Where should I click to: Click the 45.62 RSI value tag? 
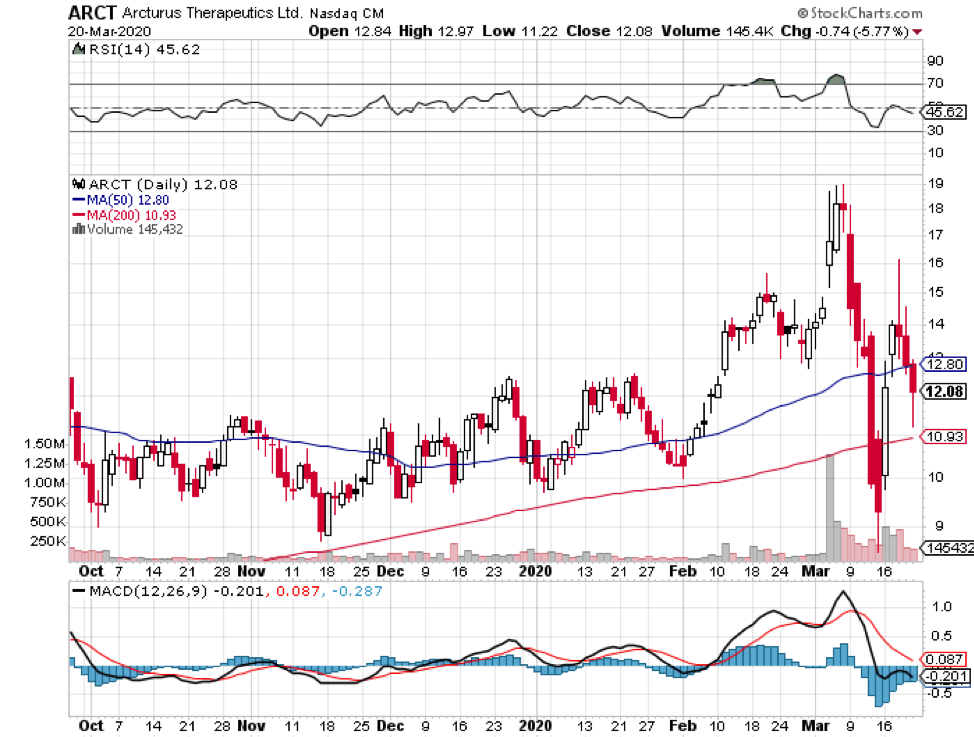[944, 112]
